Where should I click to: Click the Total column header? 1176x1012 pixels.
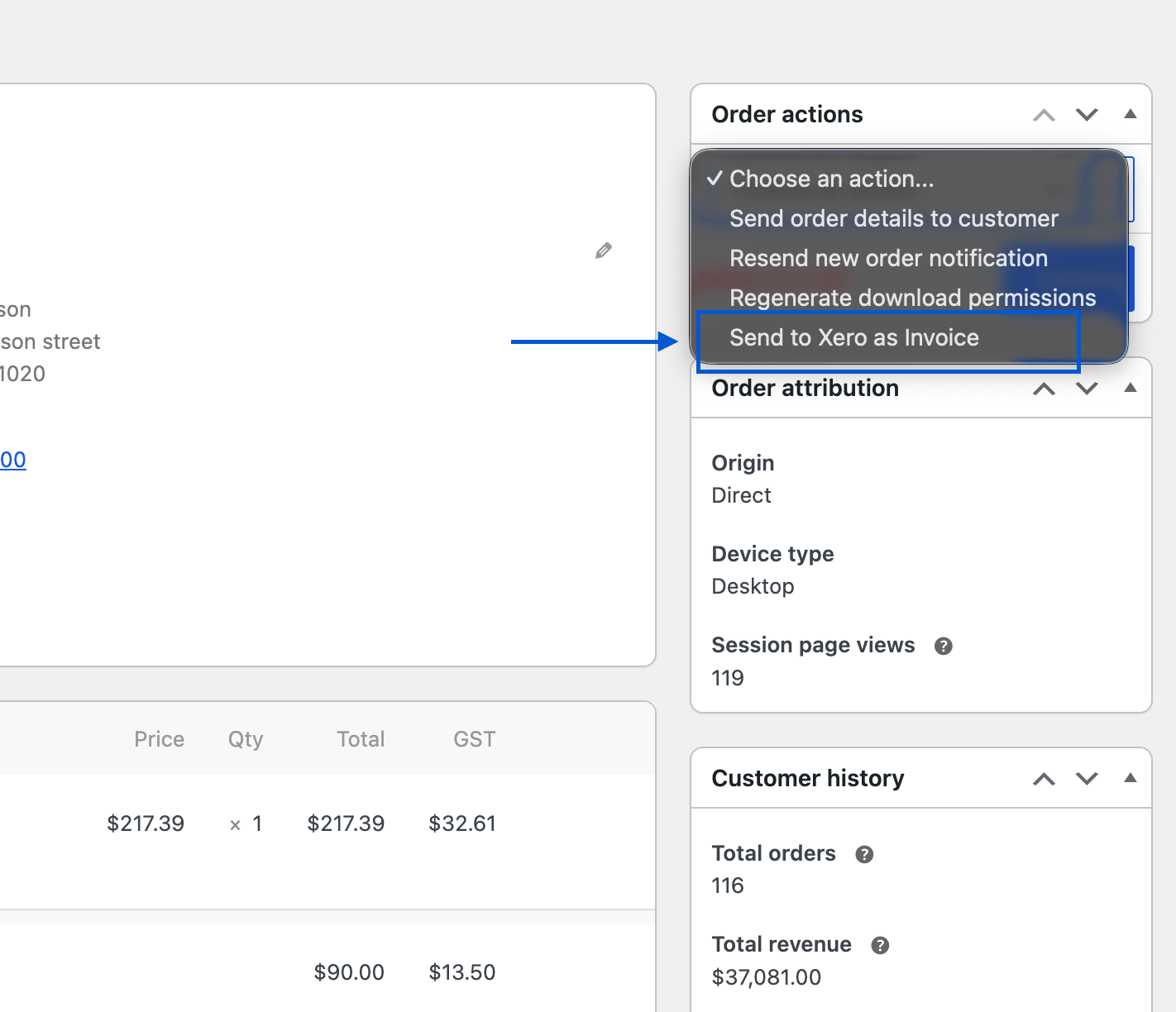pos(361,739)
